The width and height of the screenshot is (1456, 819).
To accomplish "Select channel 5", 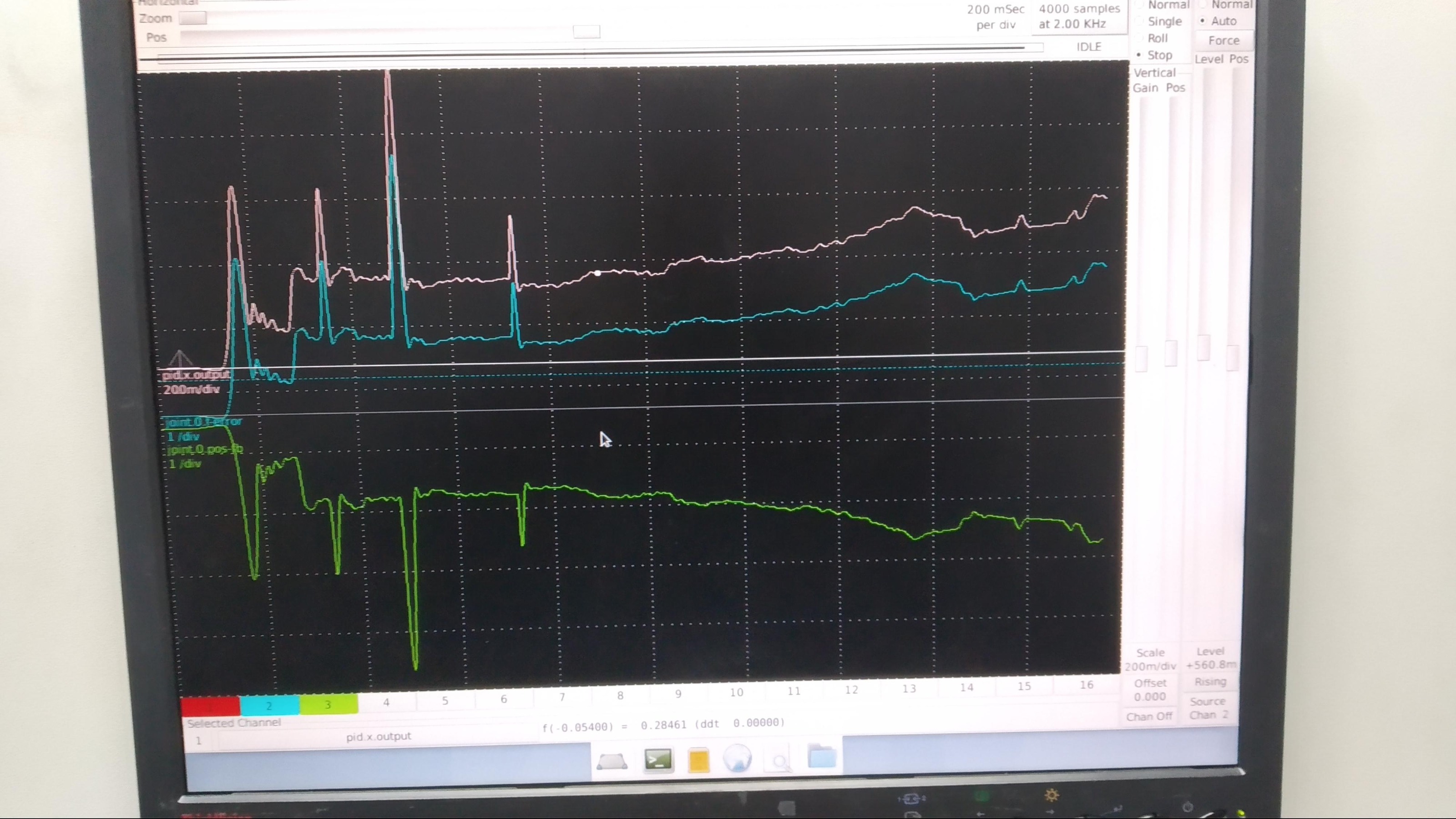I will [445, 700].
